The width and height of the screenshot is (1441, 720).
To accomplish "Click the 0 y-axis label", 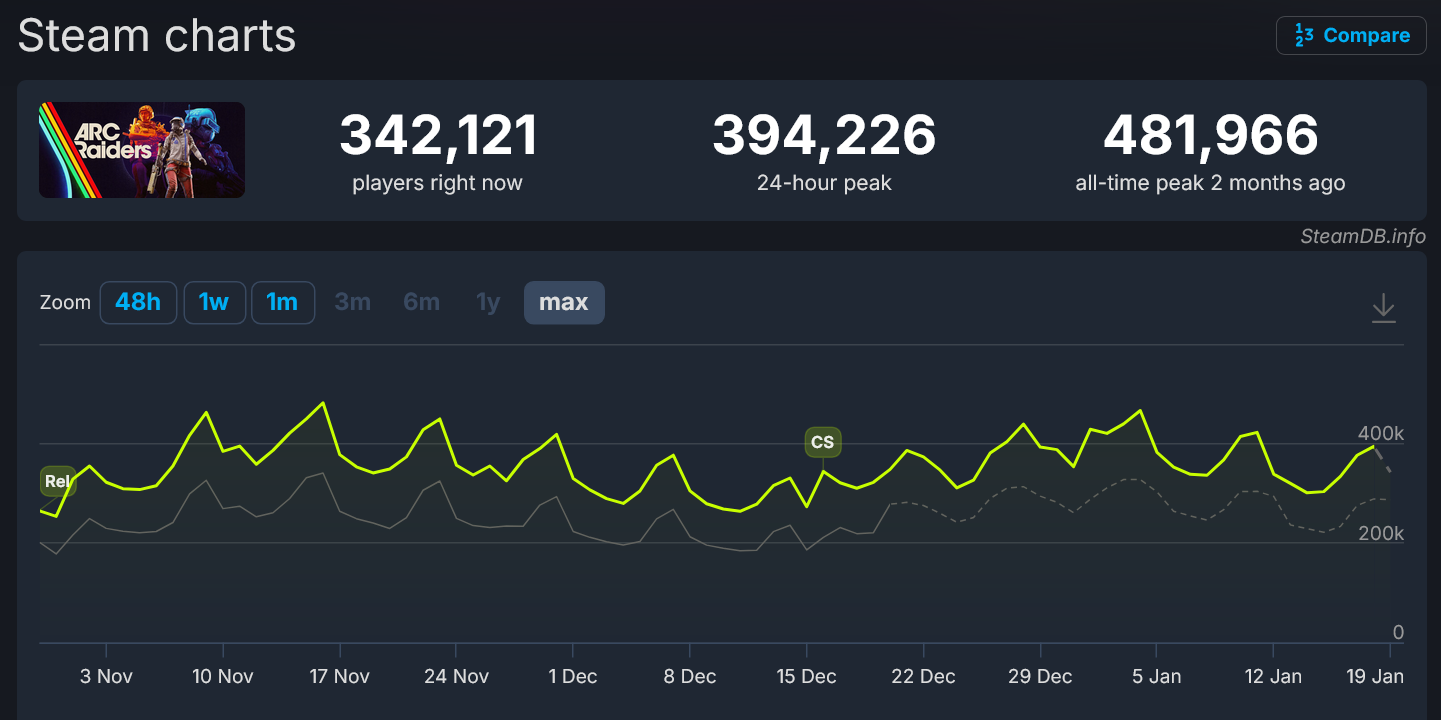I will (1398, 633).
